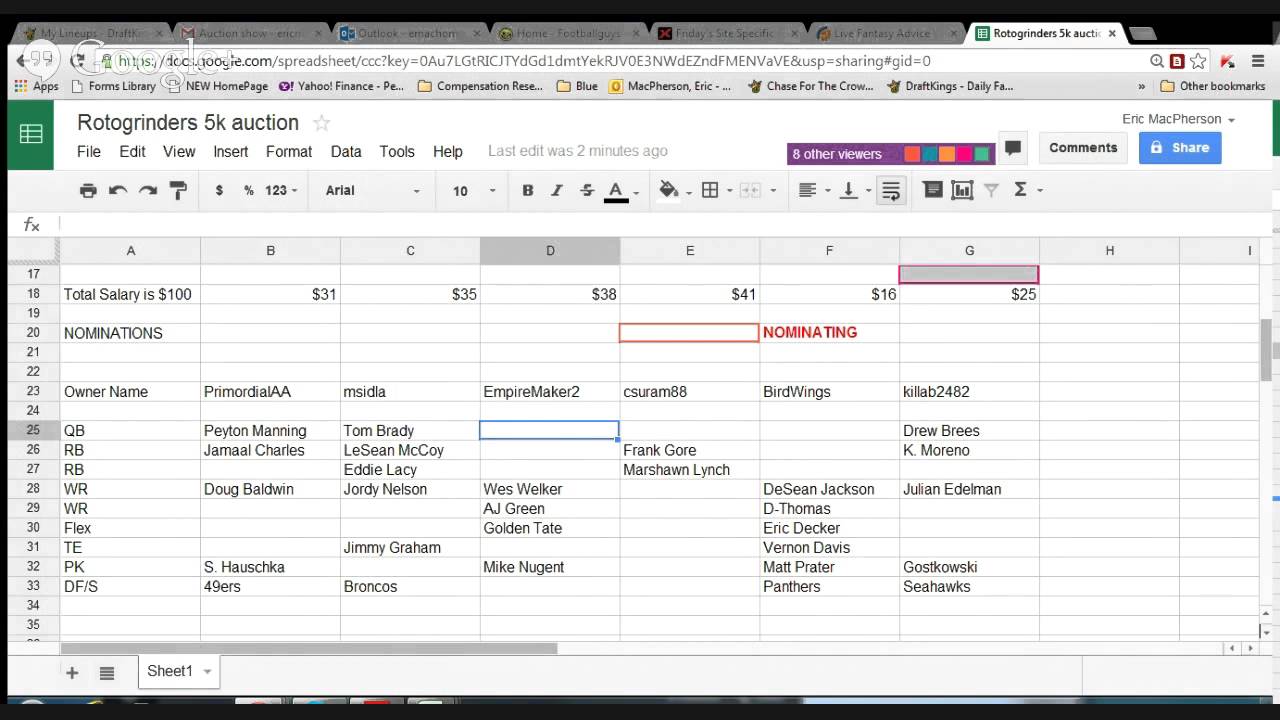Open the File menu
This screenshot has height=720, width=1280.
[x=89, y=152]
